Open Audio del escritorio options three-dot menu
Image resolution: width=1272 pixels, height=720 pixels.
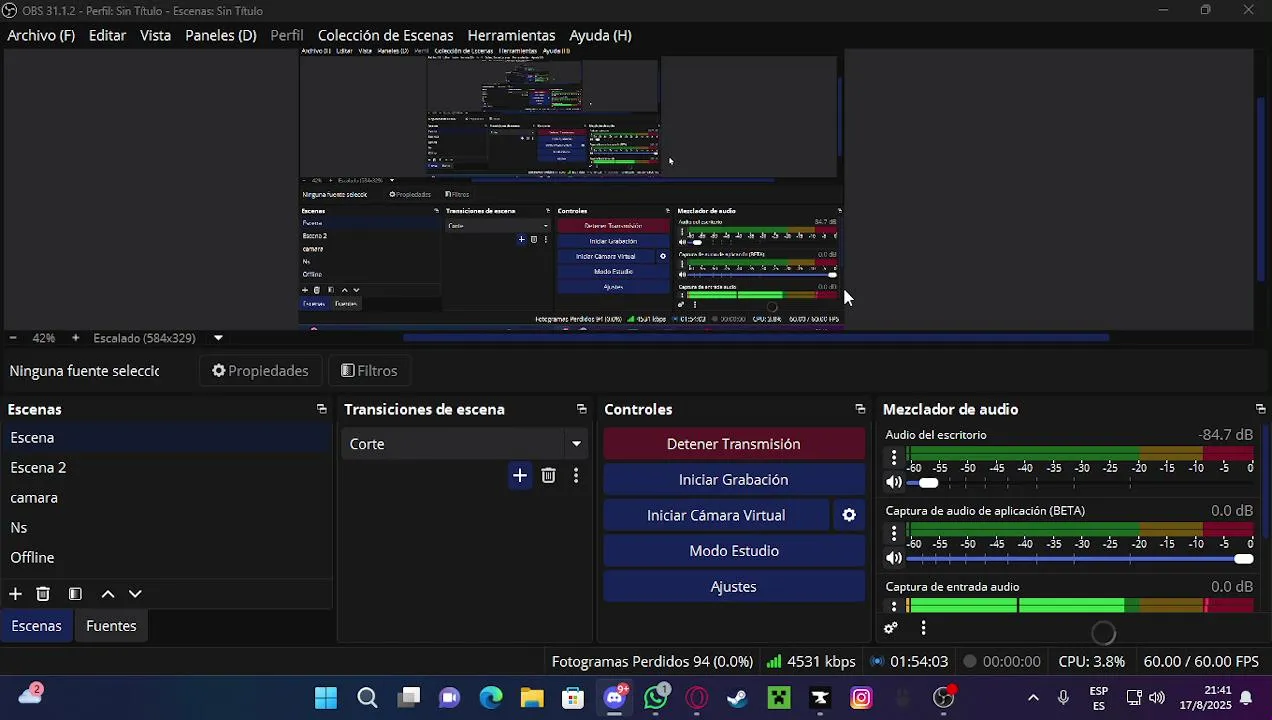894,458
